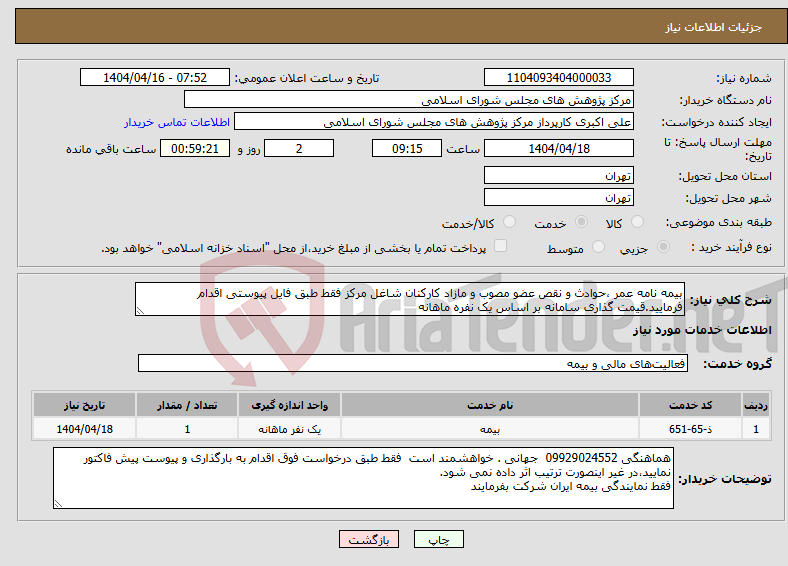Open اطلاعات تماس خریدار link
788x566 pixels.
click(176, 122)
